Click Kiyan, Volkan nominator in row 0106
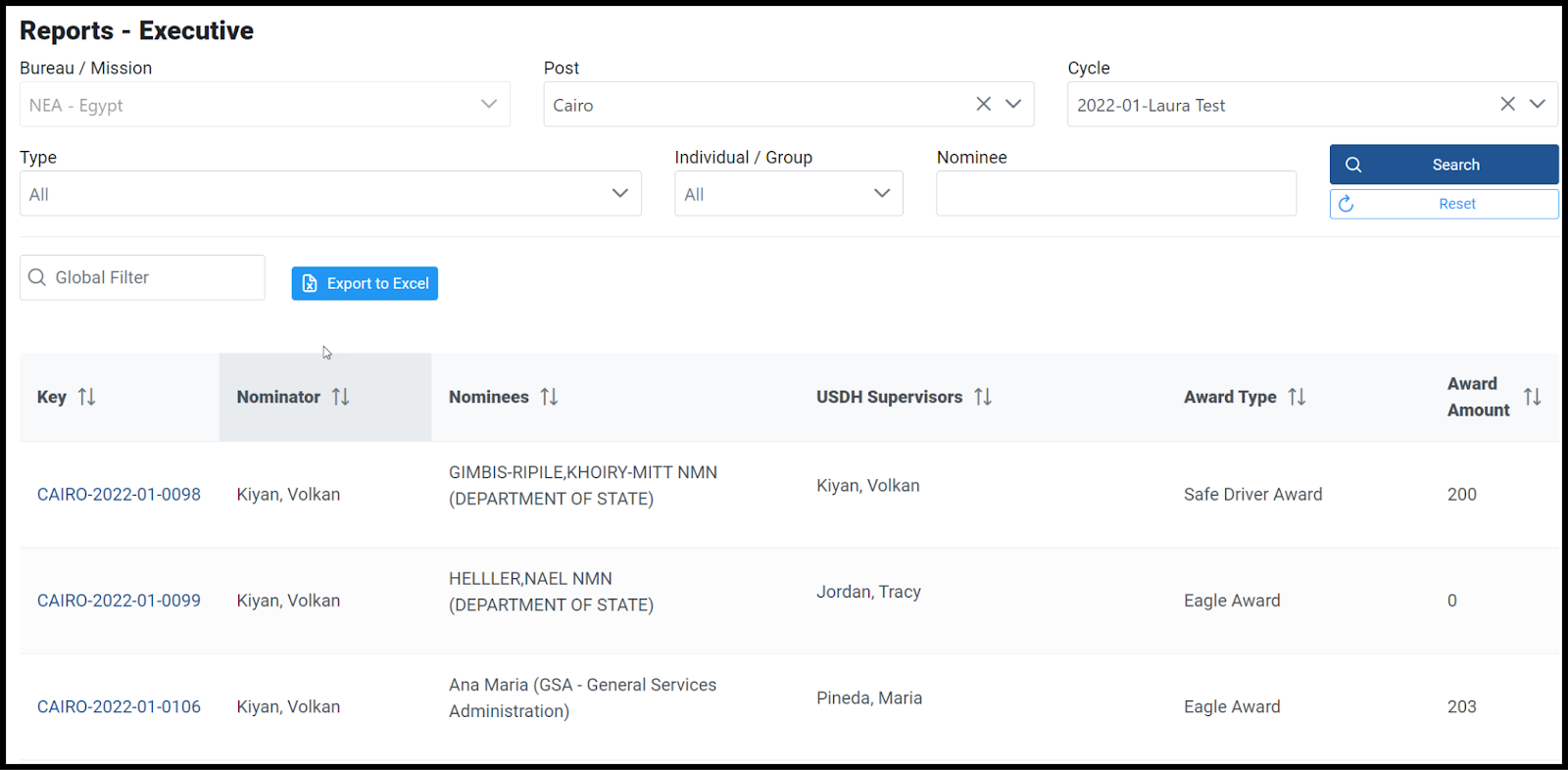Image resolution: width=1568 pixels, height=770 pixels. pyautogui.click(x=288, y=706)
